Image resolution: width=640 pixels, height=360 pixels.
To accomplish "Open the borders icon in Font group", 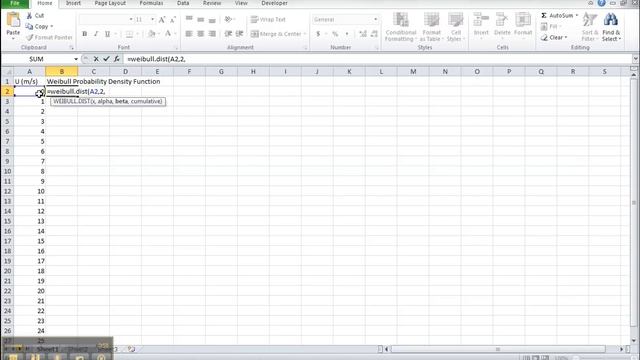I will click(129, 34).
